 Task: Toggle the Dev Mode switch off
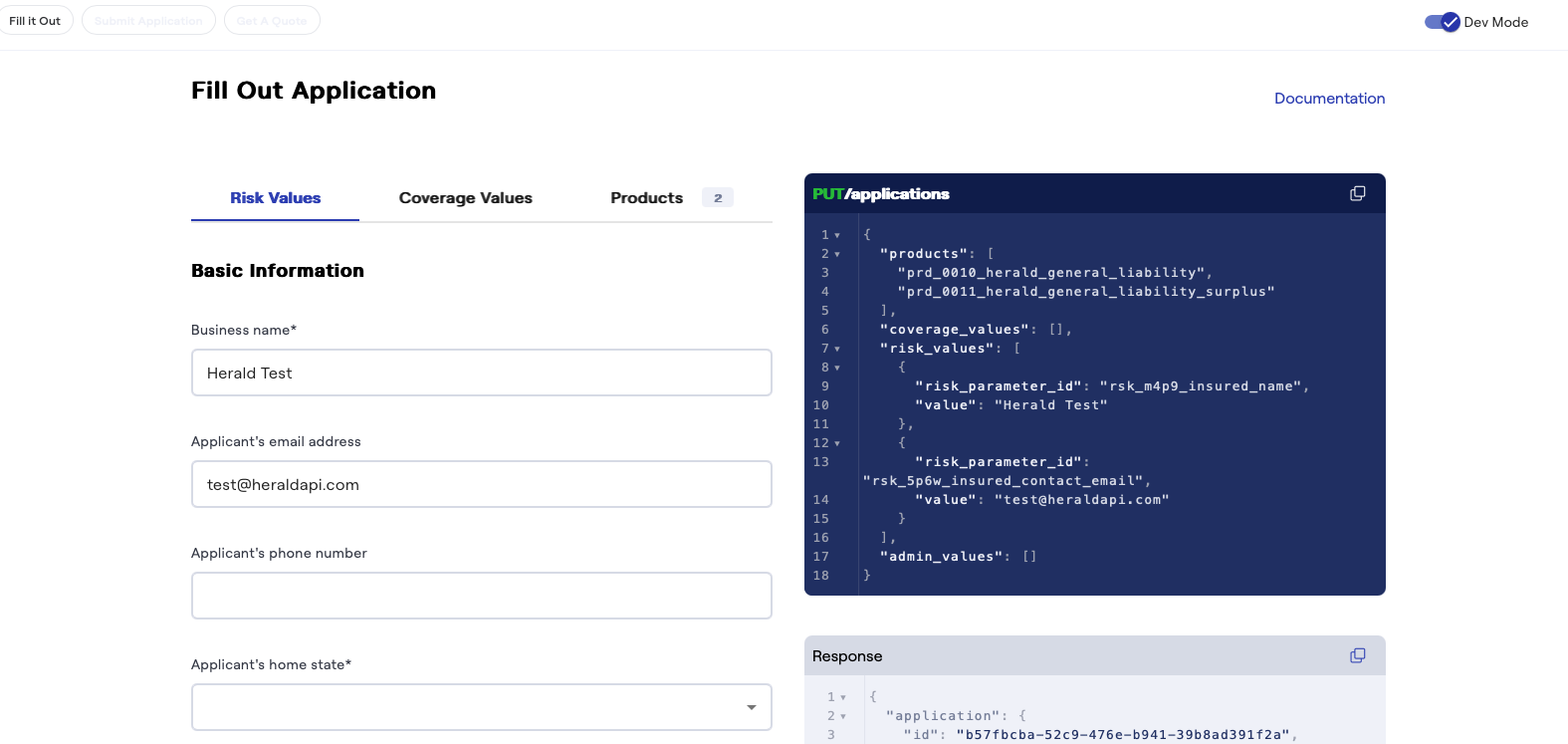coord(1442,22)
